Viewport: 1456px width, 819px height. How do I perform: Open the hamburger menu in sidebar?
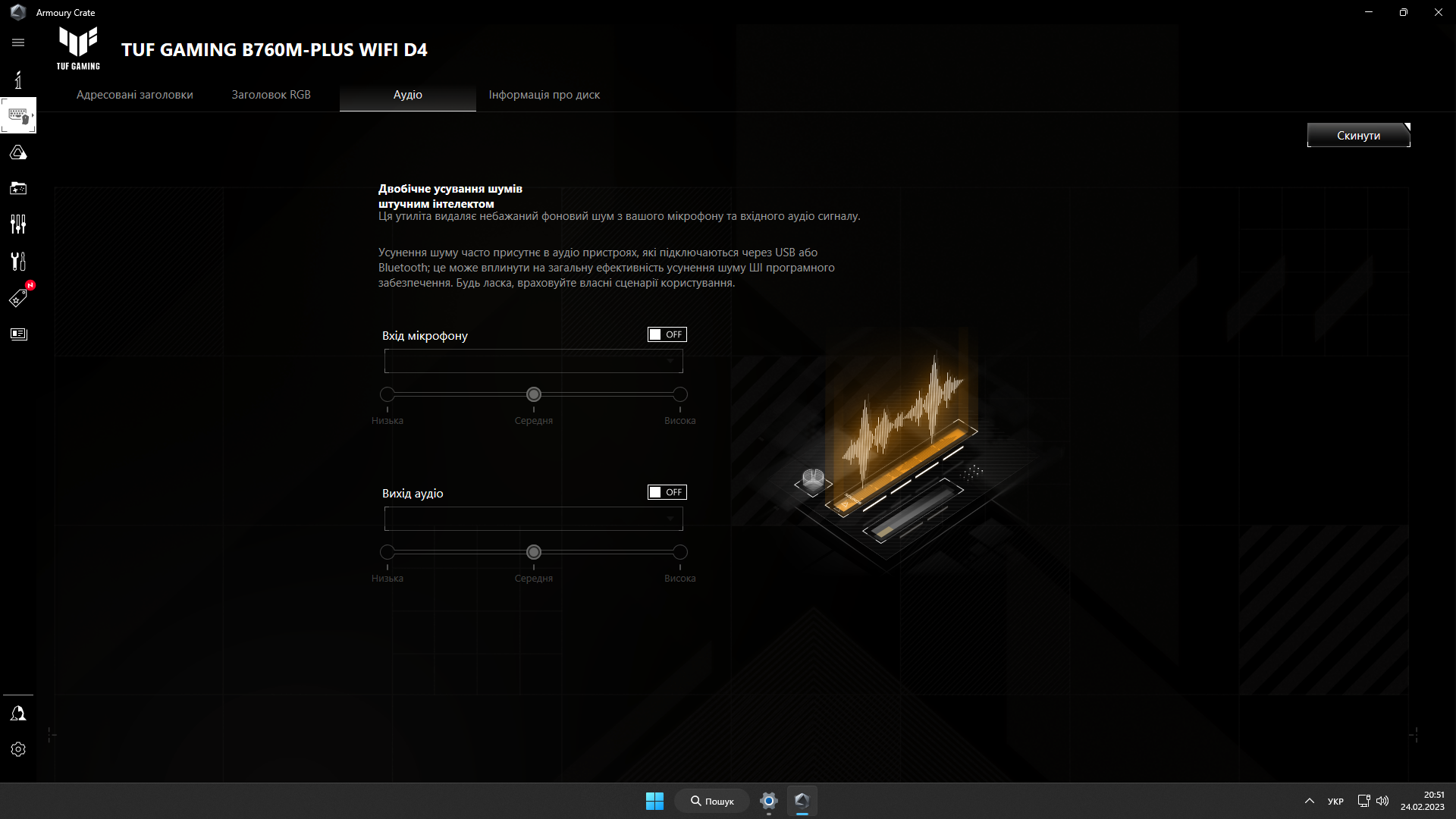point(18,42)
